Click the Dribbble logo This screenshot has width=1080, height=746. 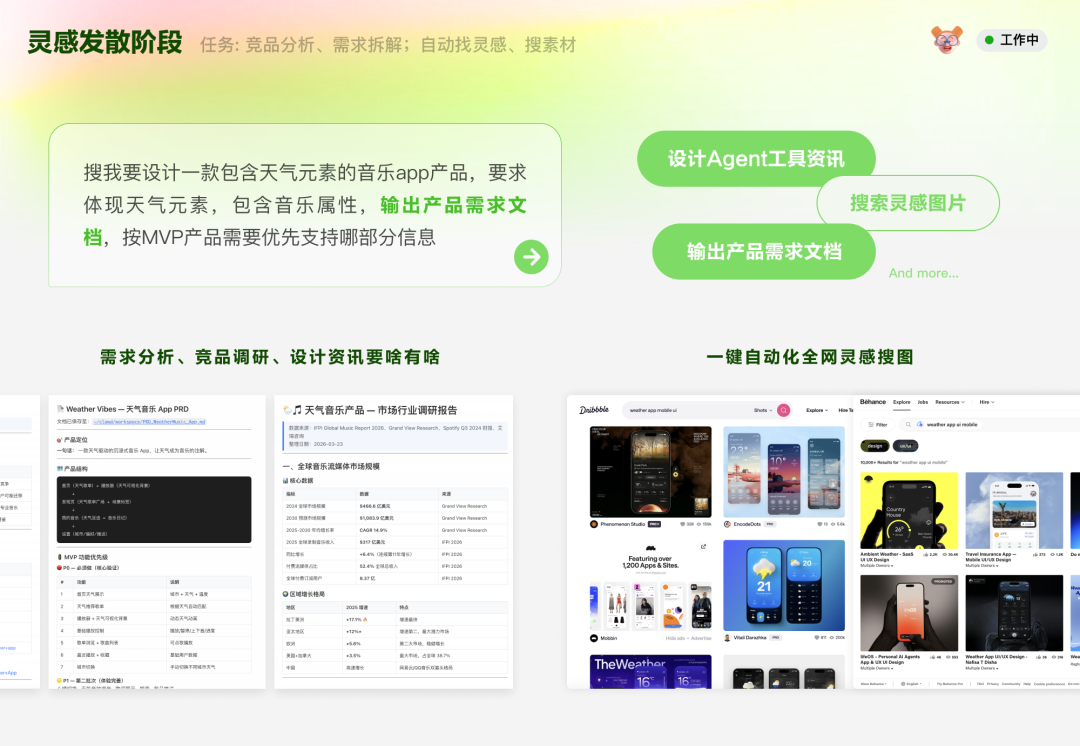coord(594,409)
